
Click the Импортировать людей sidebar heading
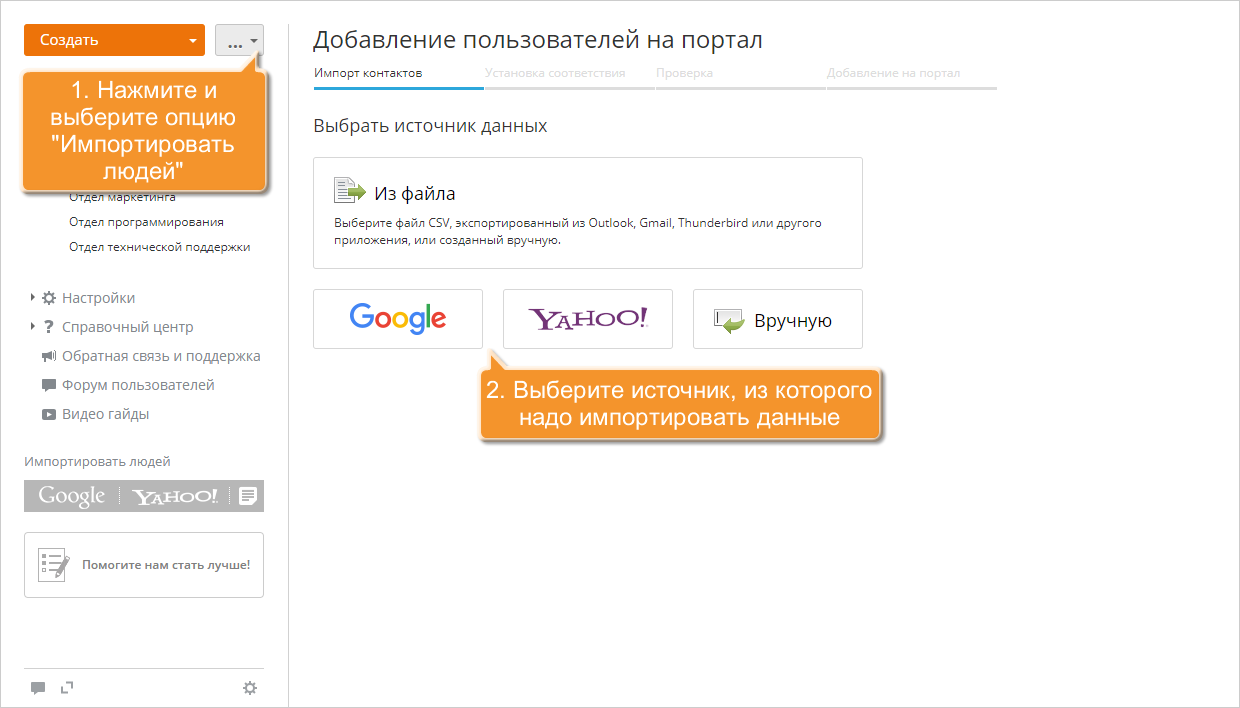pos(97,462)
